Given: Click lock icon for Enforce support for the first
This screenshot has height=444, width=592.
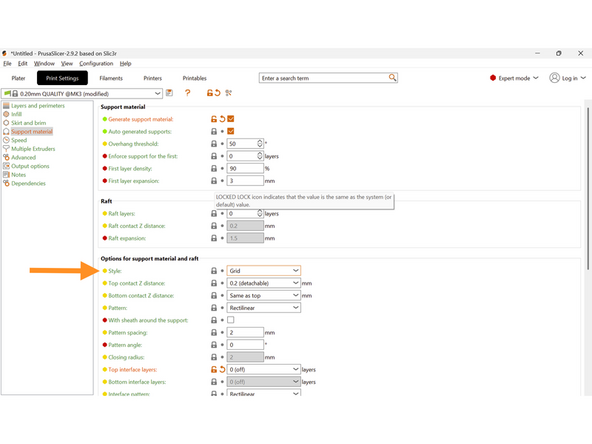Looking at the screenshot, I should 214,156.
